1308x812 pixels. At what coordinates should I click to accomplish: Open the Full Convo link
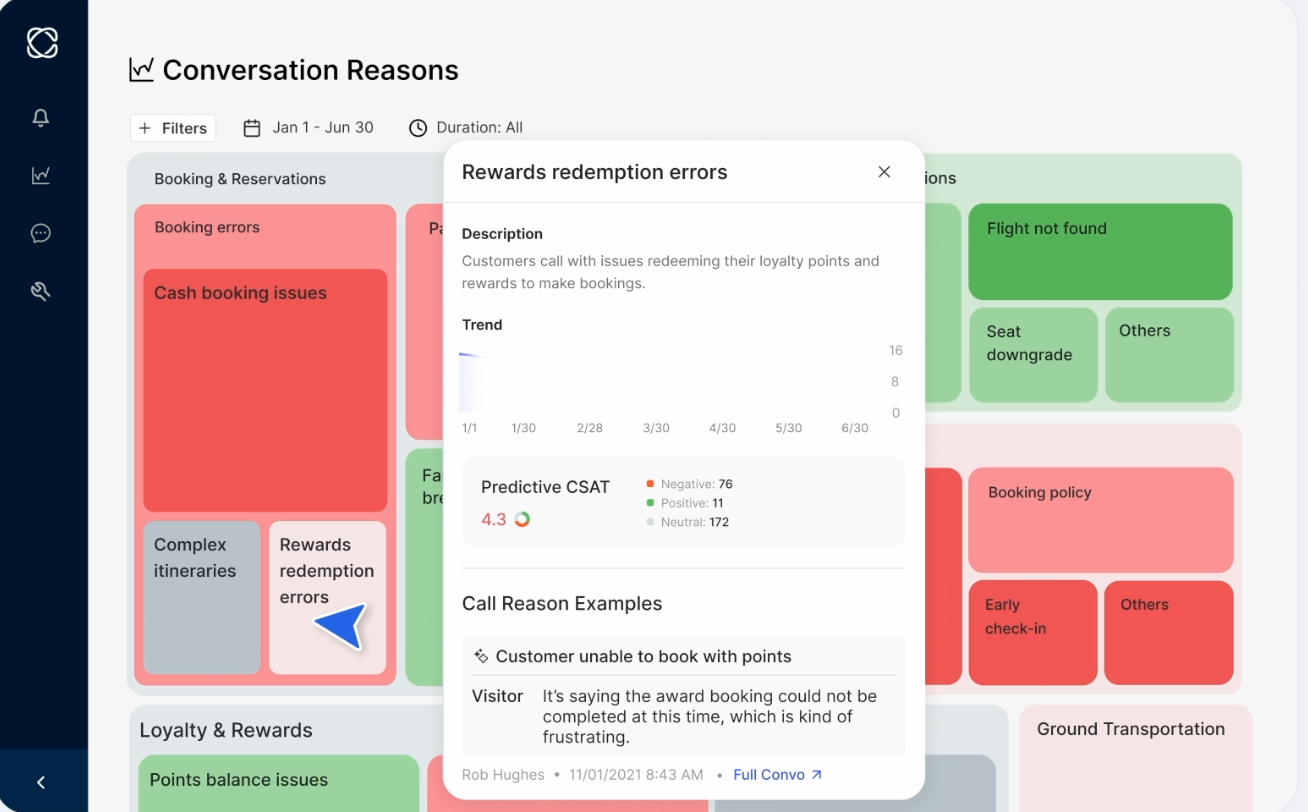pos(778,775)
